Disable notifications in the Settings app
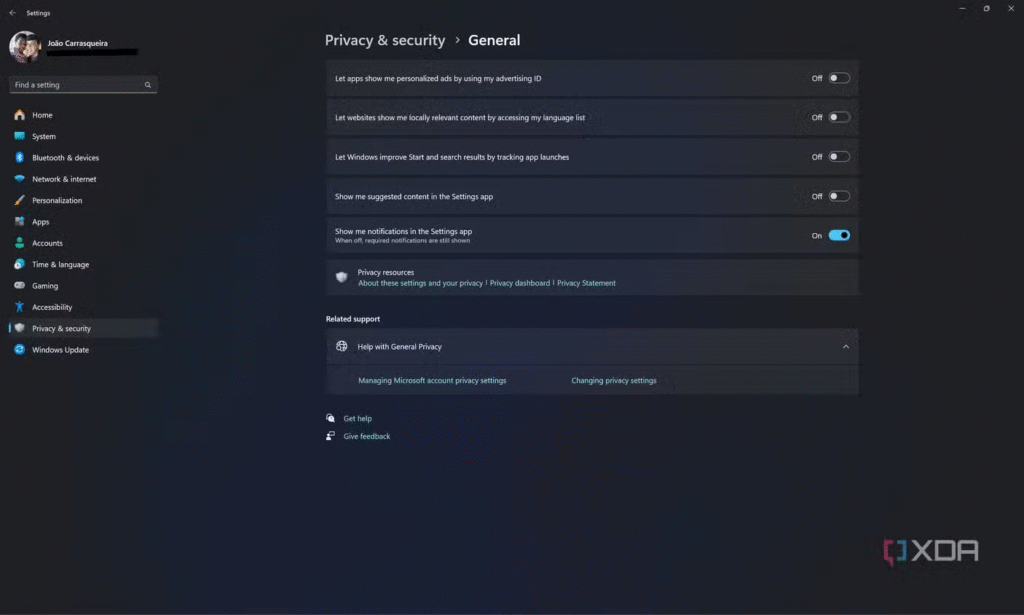 pyautogui.click(x=838, y=236)
